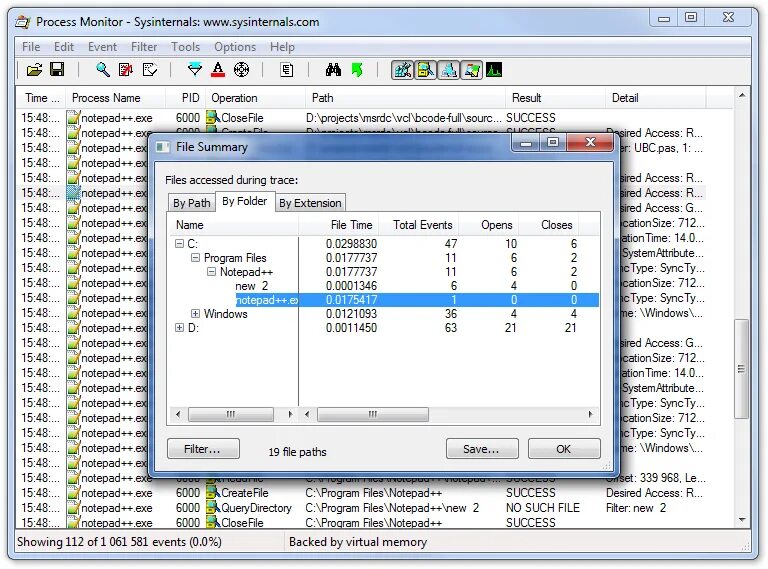Viewport: 768px width, 569px height.
Task: Click the Detail column header in main list
Action: [x=655, y=98]
